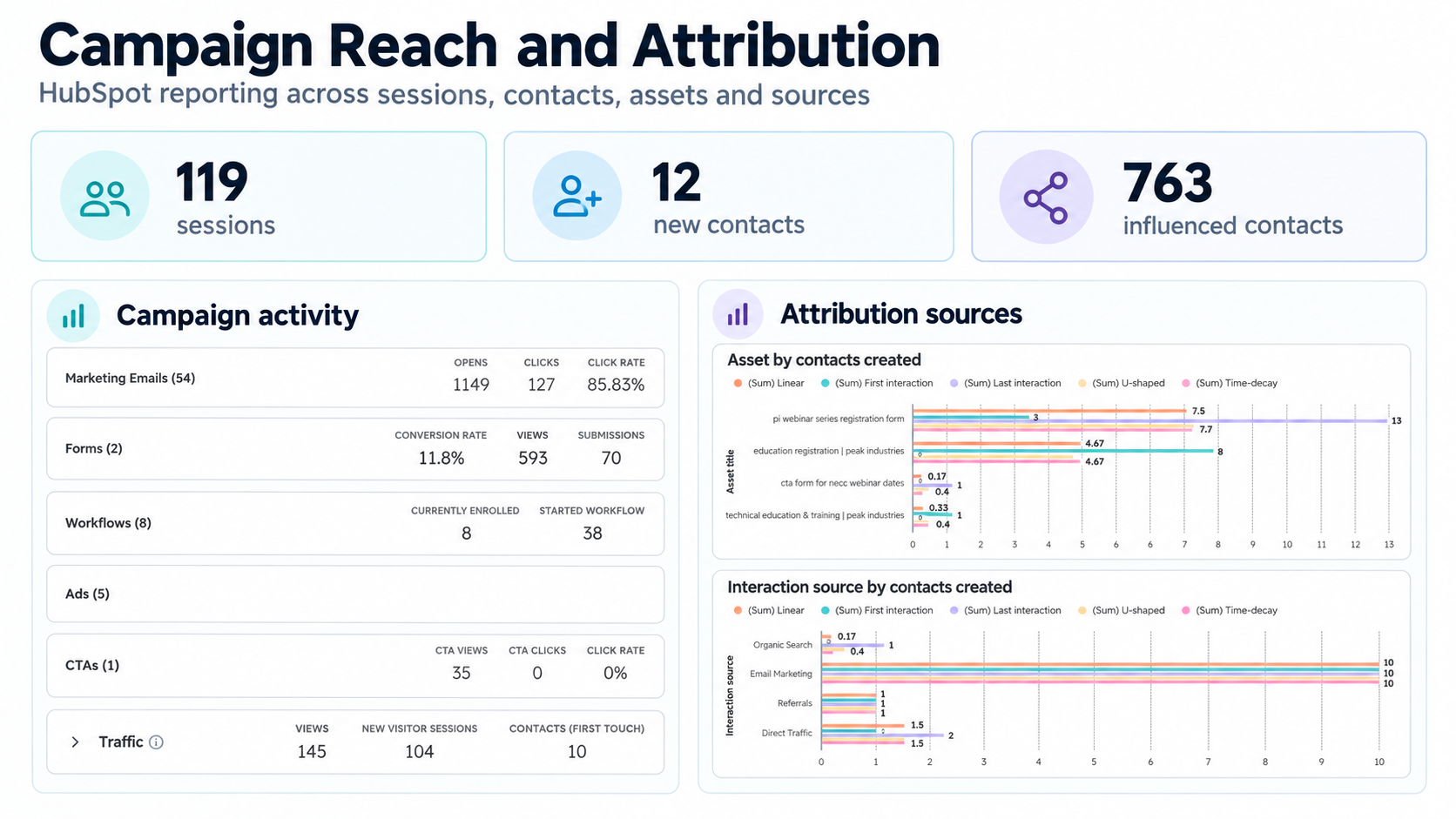Viewport: 1456px width, 819px height.
Task: Click the sessions people icon
Action: [104, 198]
